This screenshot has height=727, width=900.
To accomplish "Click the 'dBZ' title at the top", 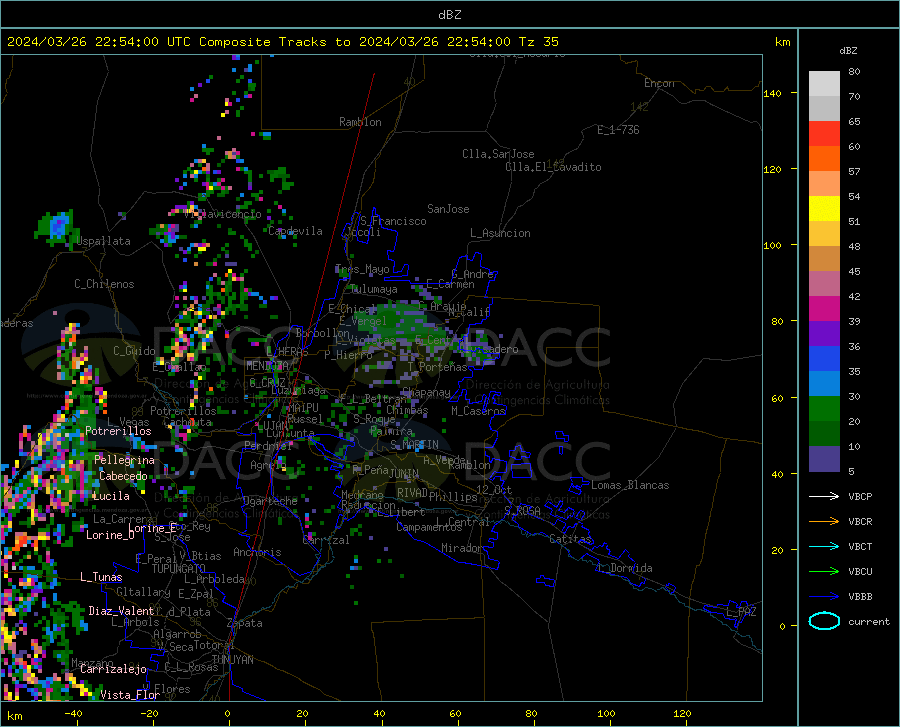I will (449, 15).
